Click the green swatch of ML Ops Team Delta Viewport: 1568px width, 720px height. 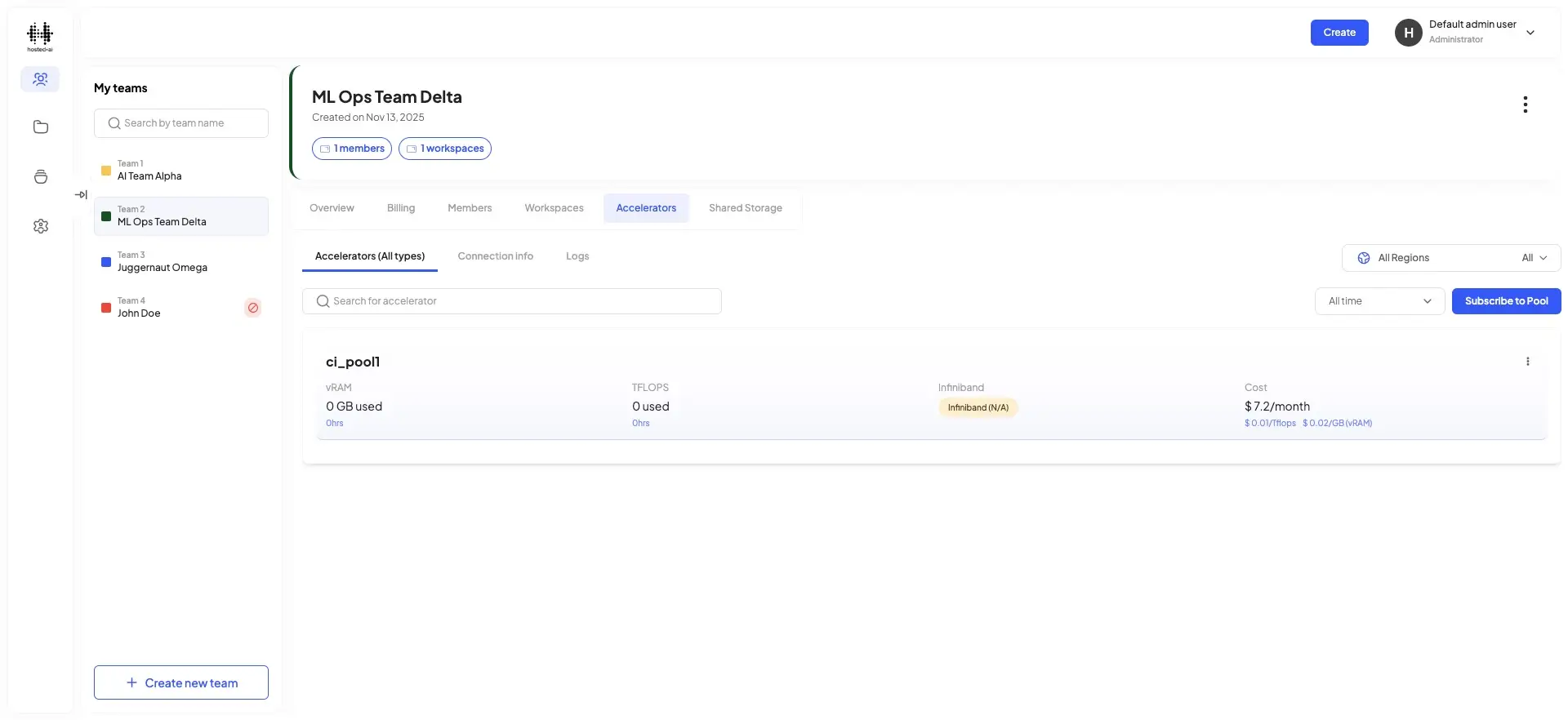coord(106,216)
